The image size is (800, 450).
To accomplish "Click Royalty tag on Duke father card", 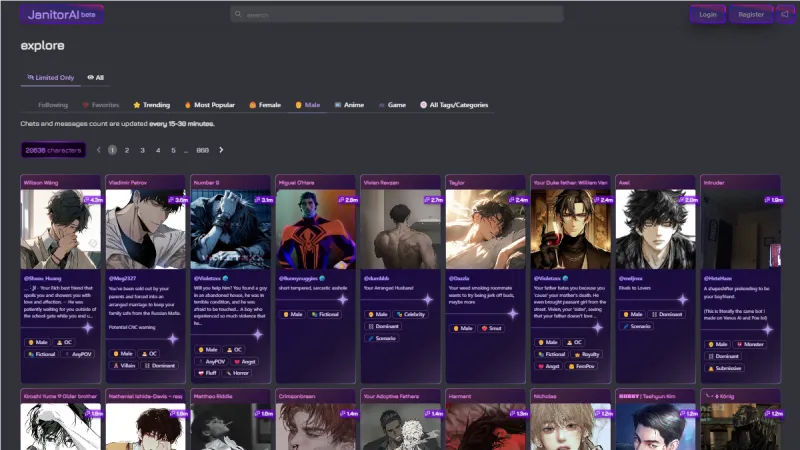I will 587,354.
